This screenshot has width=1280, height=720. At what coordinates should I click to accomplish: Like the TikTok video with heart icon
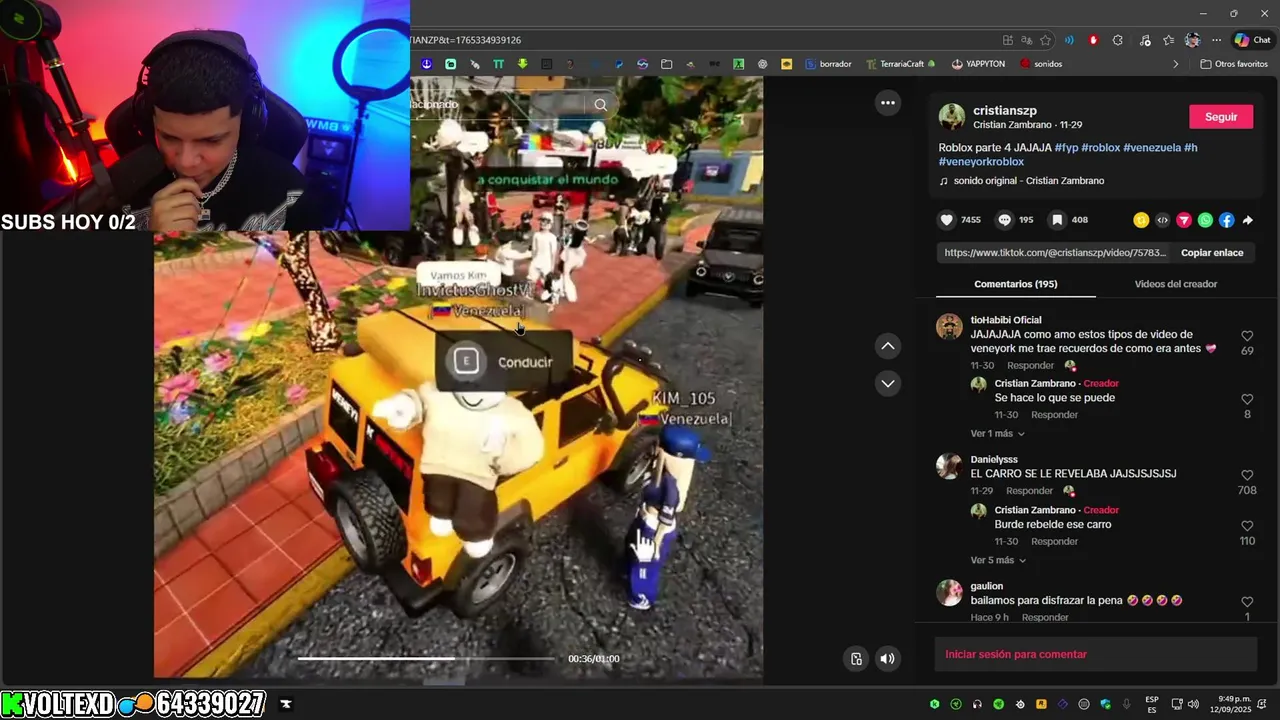click(x=946, y=220)
